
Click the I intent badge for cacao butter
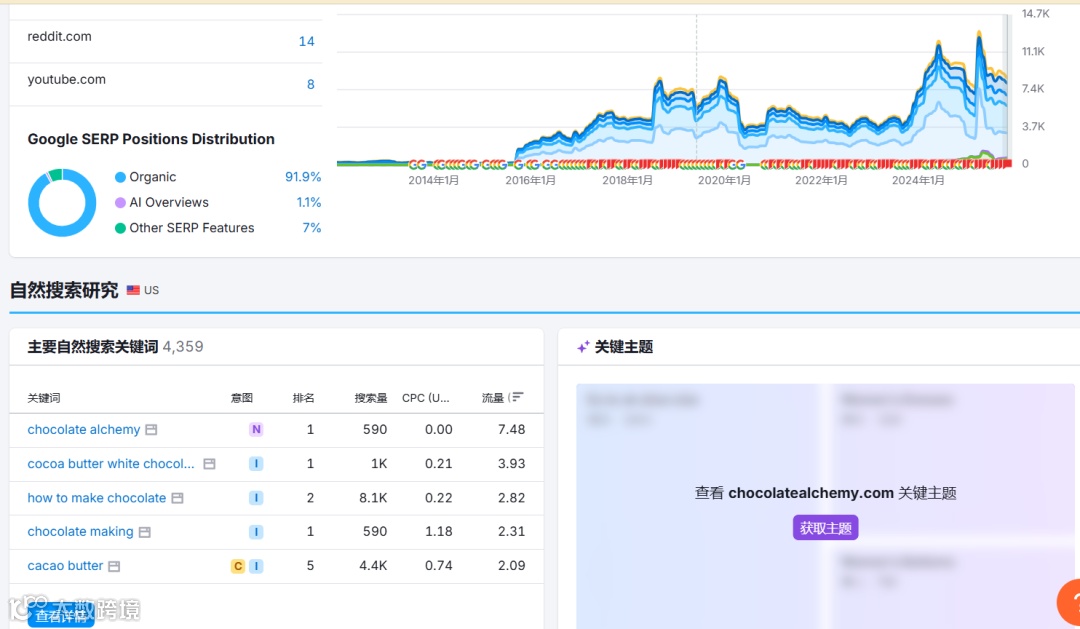pyautogui.click(x=256, y=566)
